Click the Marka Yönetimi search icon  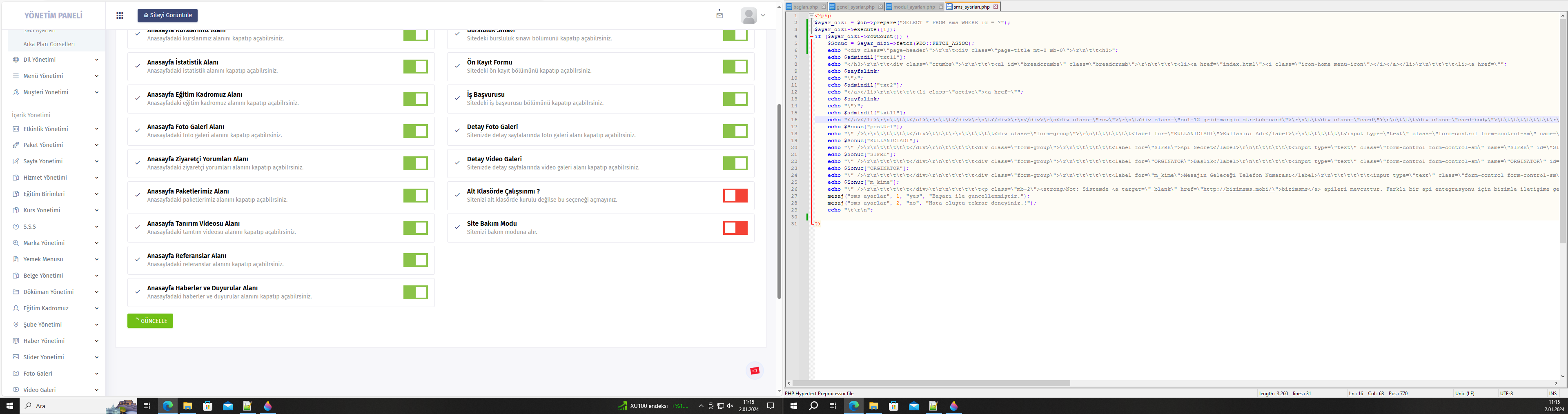point(16,243)
